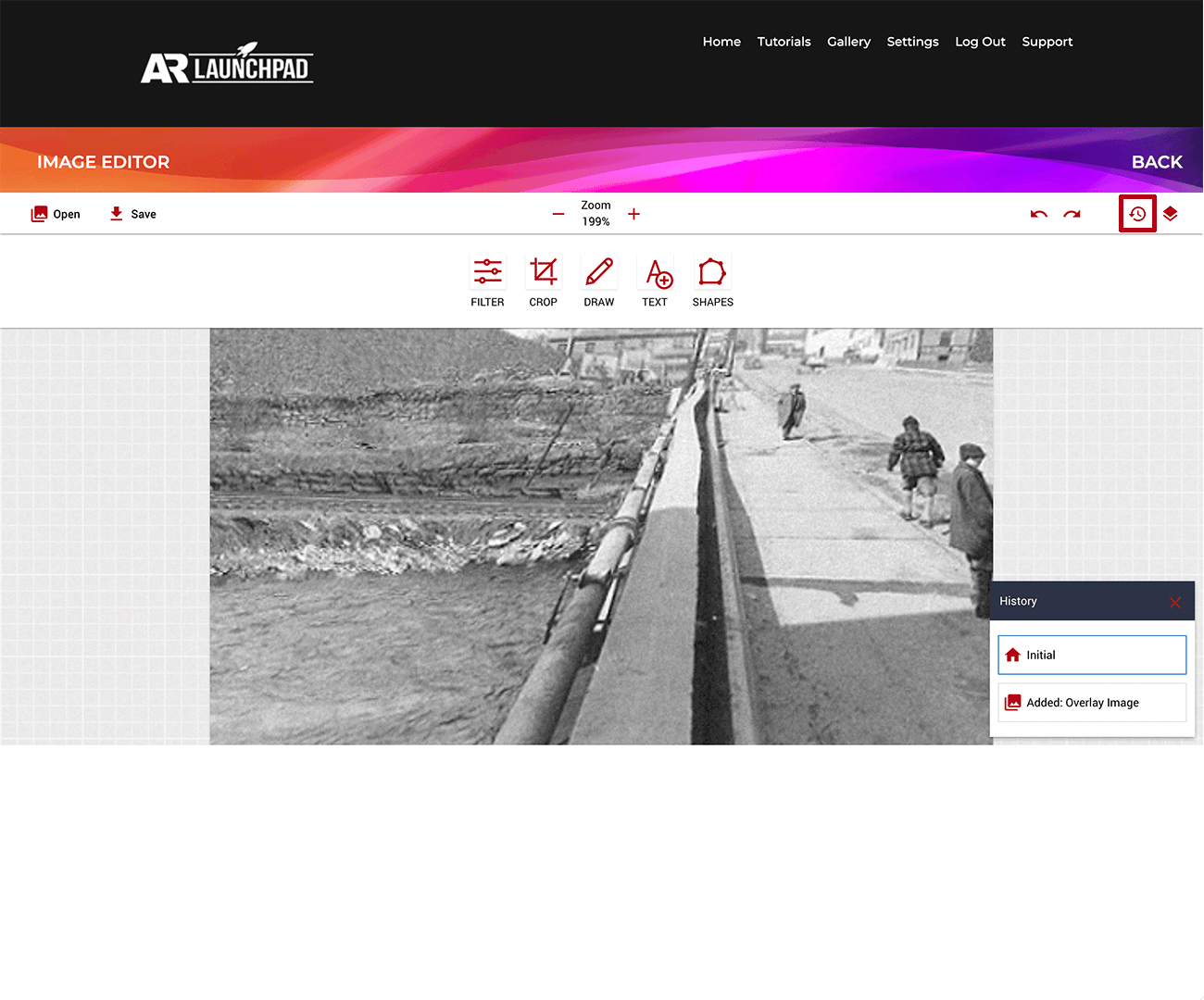Open the Gallery page

tap(848, 42)
